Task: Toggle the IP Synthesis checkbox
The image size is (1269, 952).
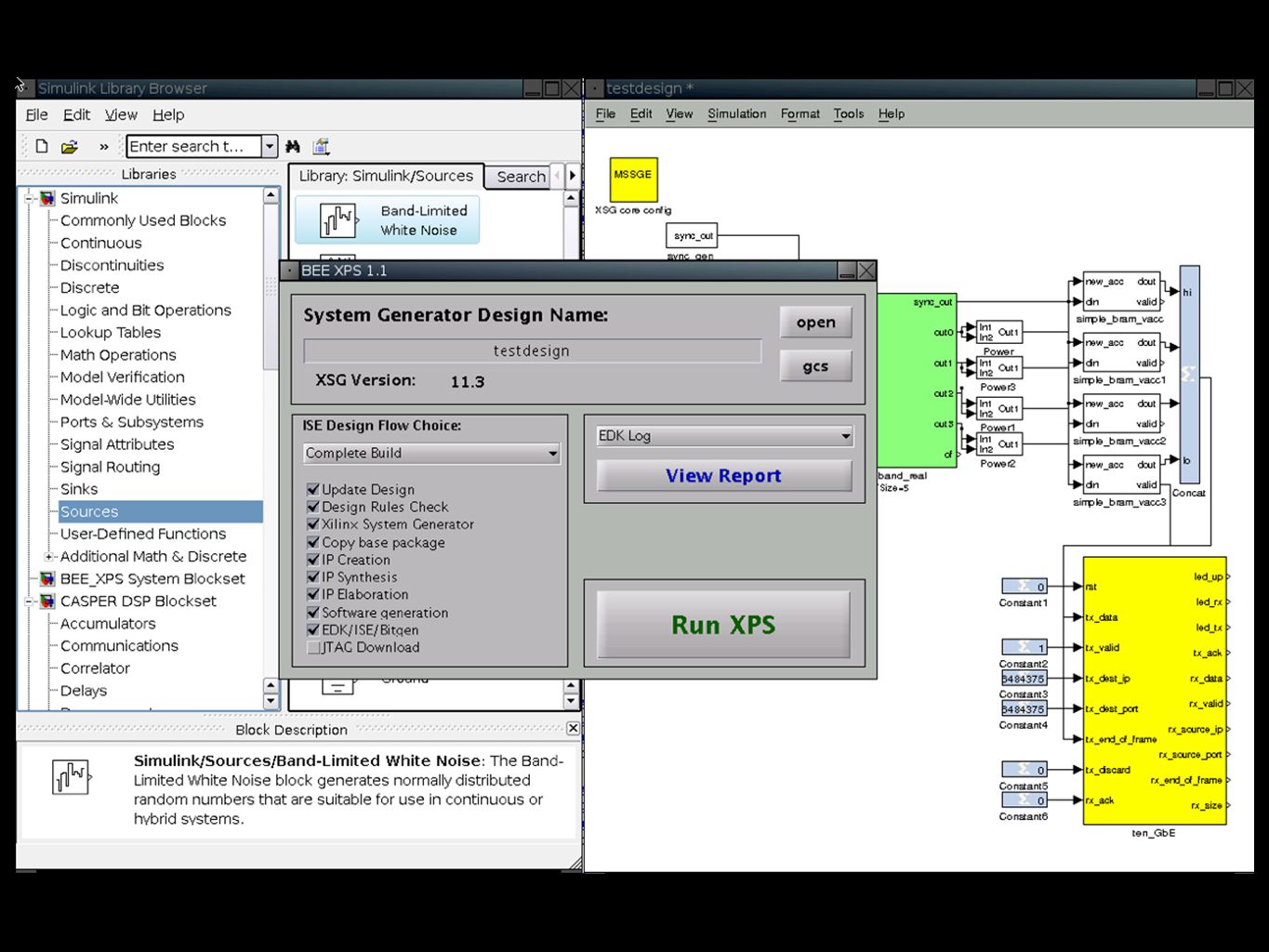Action: coord(313,577)
